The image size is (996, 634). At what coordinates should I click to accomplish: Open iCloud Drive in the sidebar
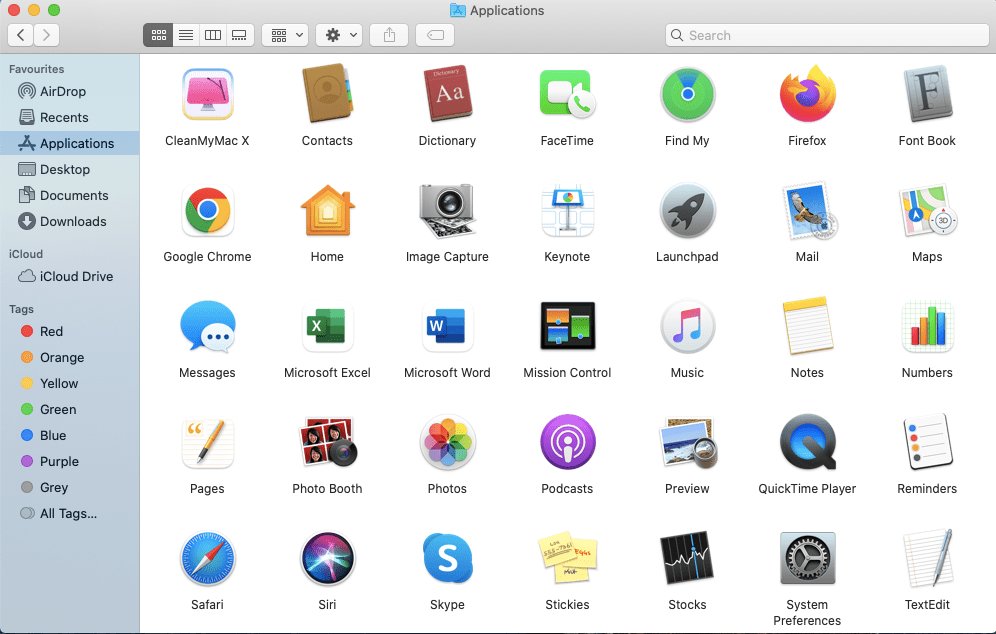(76, 277)
